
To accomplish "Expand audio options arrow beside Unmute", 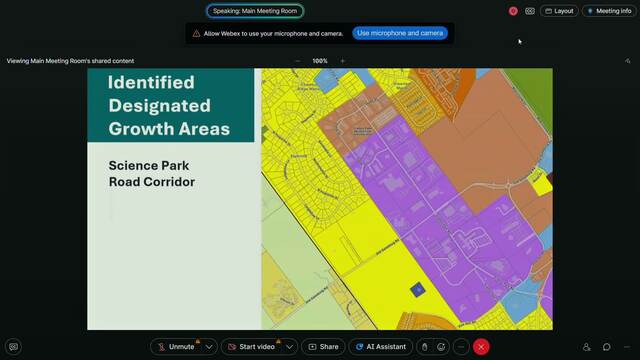I will (x=209, y=347).
